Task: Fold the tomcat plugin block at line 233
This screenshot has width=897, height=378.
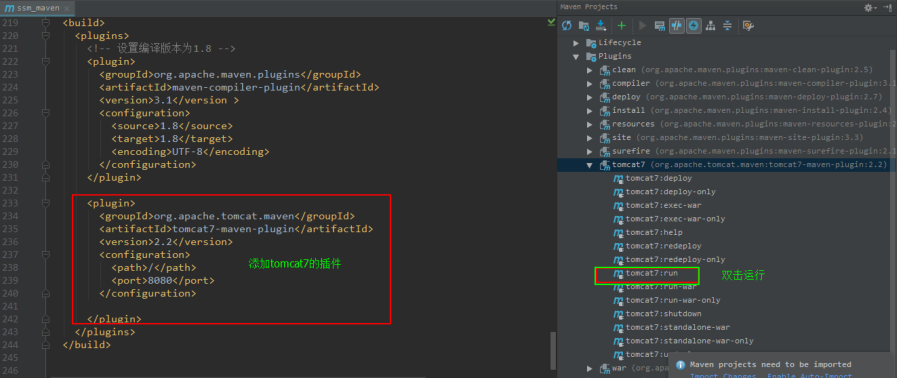Action: 46,204
